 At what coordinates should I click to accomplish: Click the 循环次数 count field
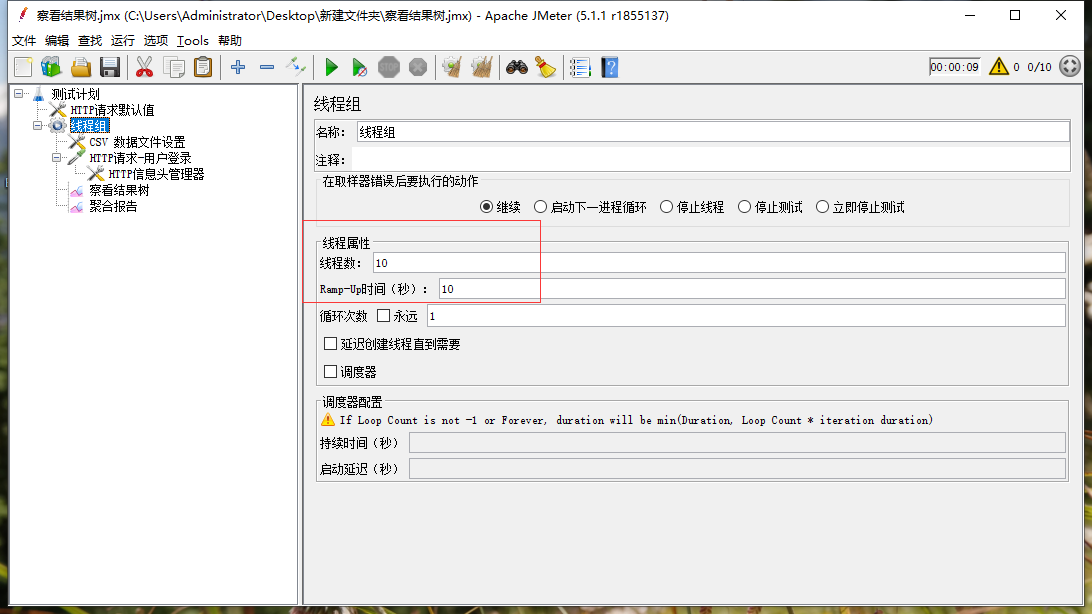point(746,316)
